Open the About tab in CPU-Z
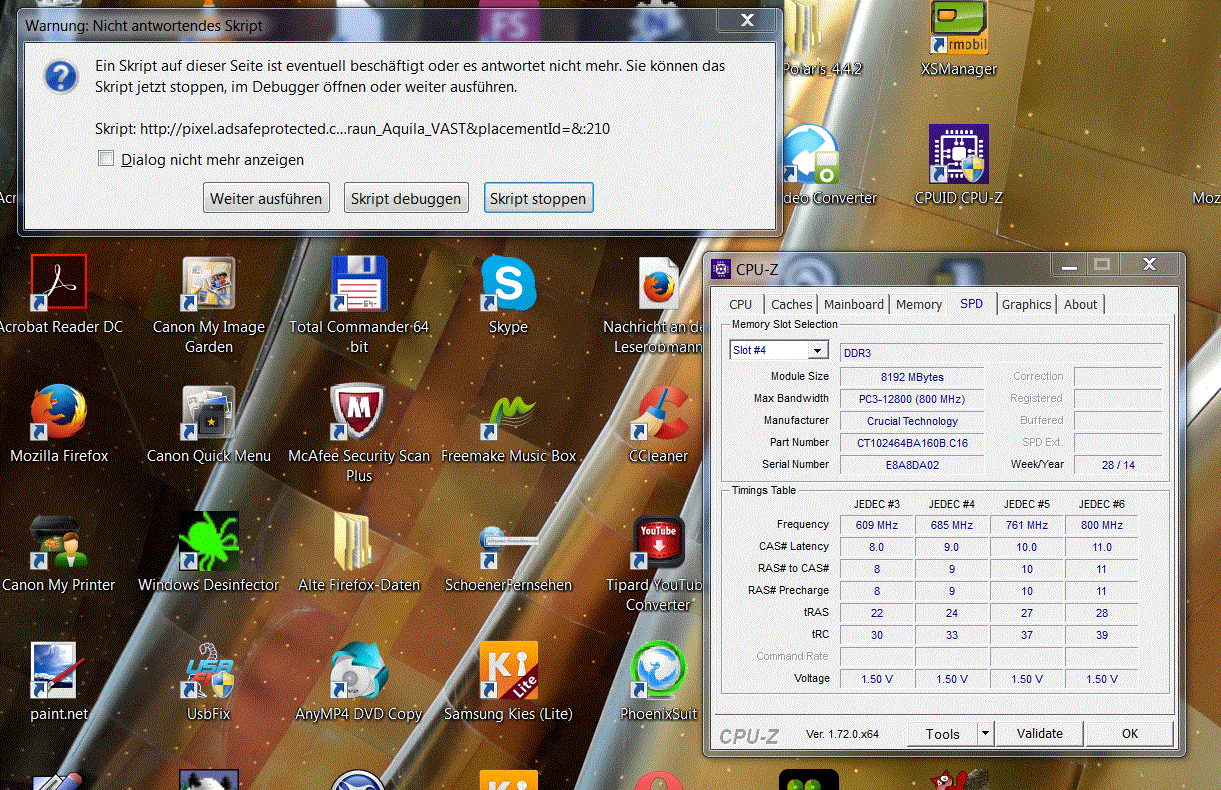1221x790 pixels. 1080,304
